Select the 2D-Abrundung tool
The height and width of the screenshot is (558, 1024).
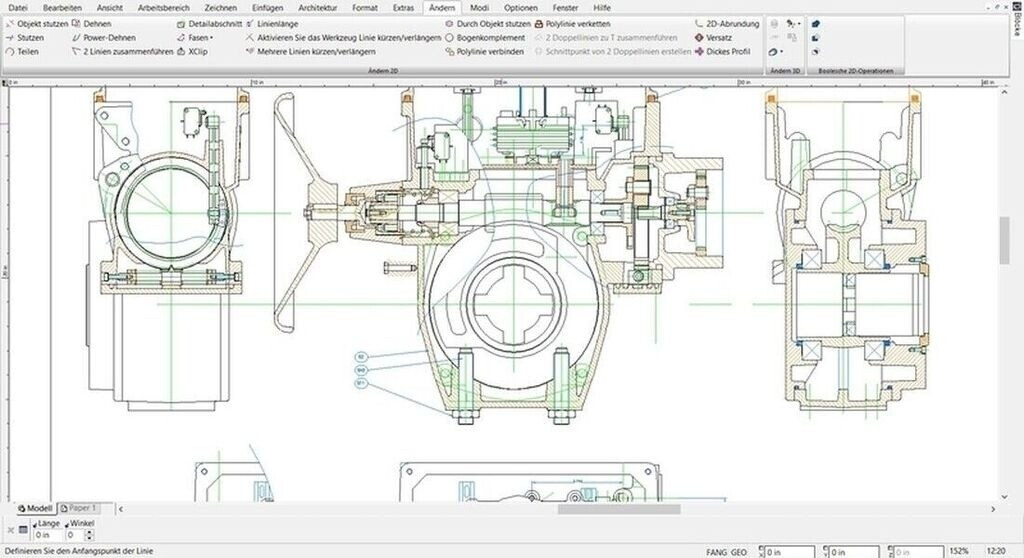[732, 23]
